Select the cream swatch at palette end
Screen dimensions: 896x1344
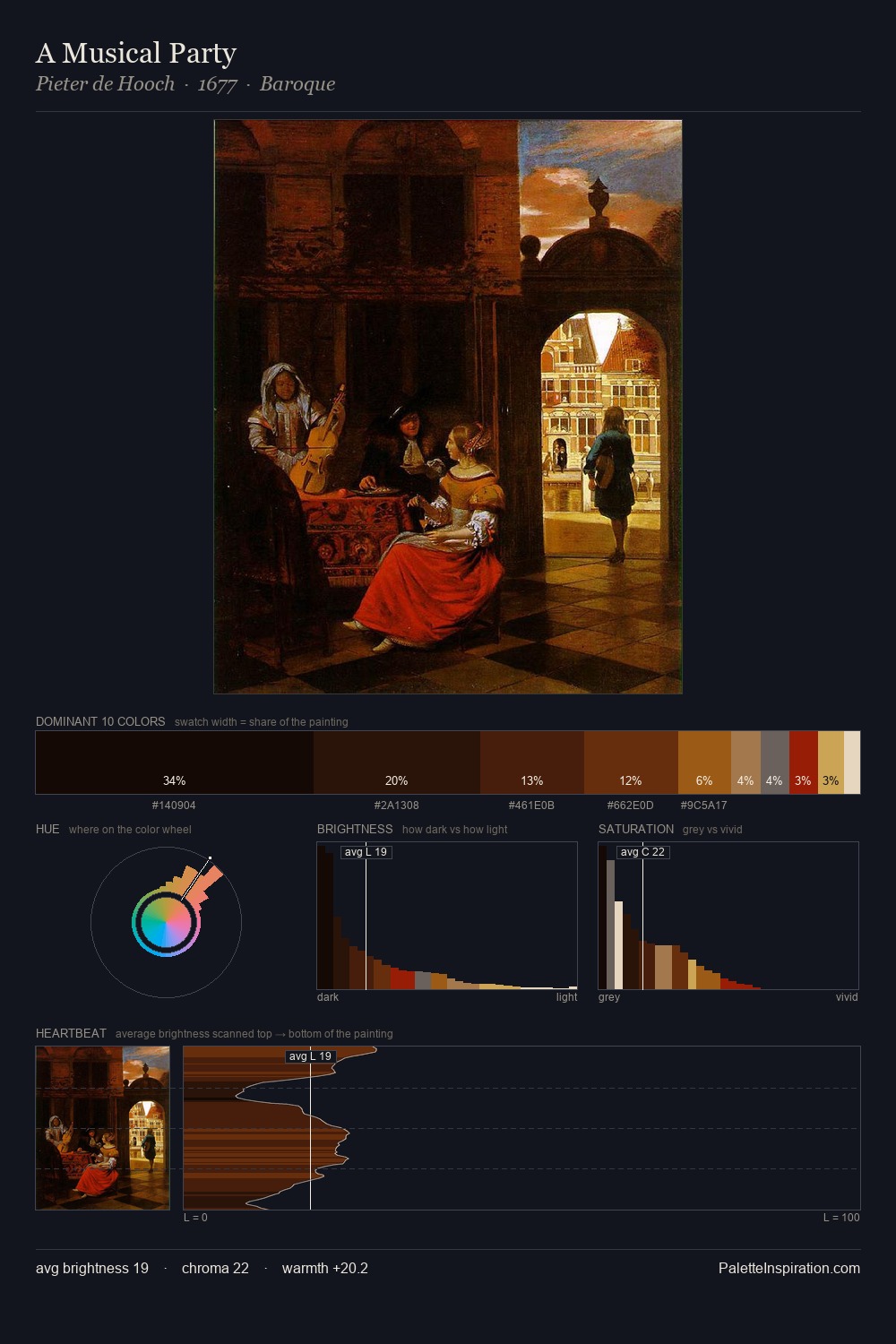coord(852,762)
